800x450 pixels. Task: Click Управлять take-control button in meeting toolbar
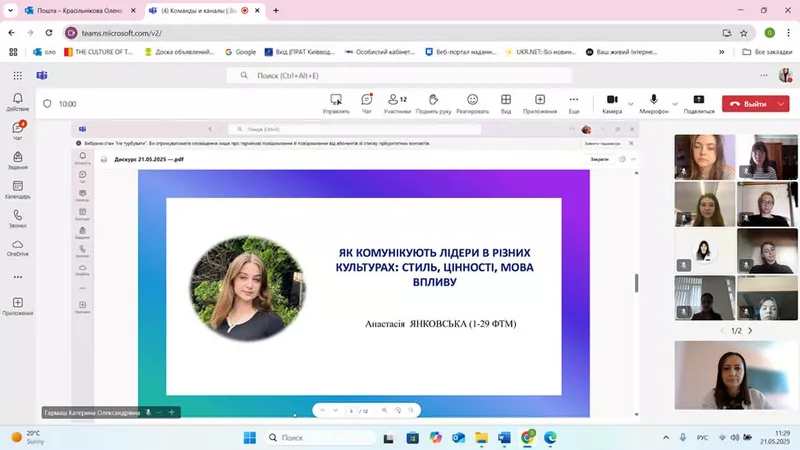click(x=336, y=104)
